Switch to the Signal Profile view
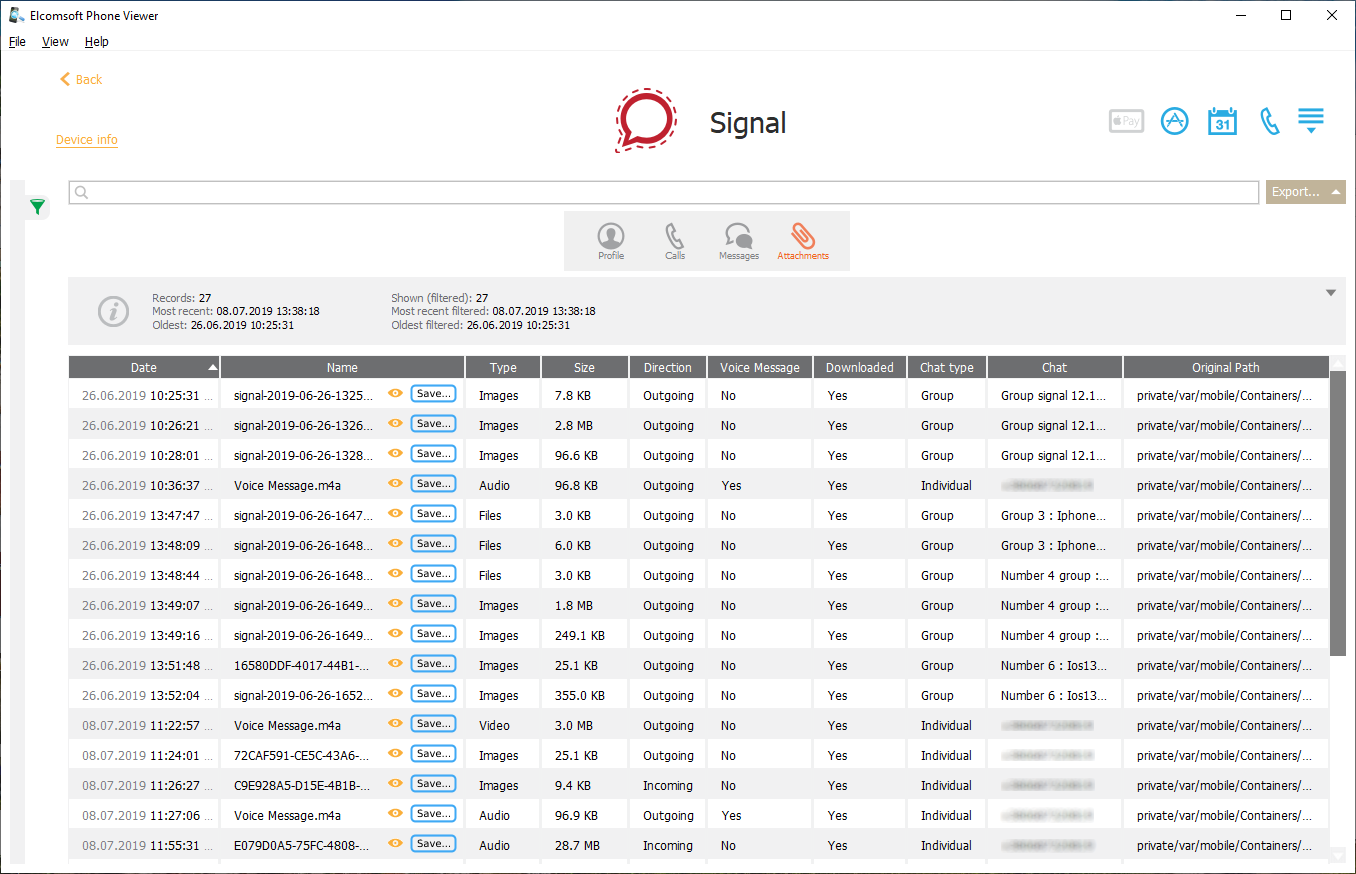 [x=611, y=241]
